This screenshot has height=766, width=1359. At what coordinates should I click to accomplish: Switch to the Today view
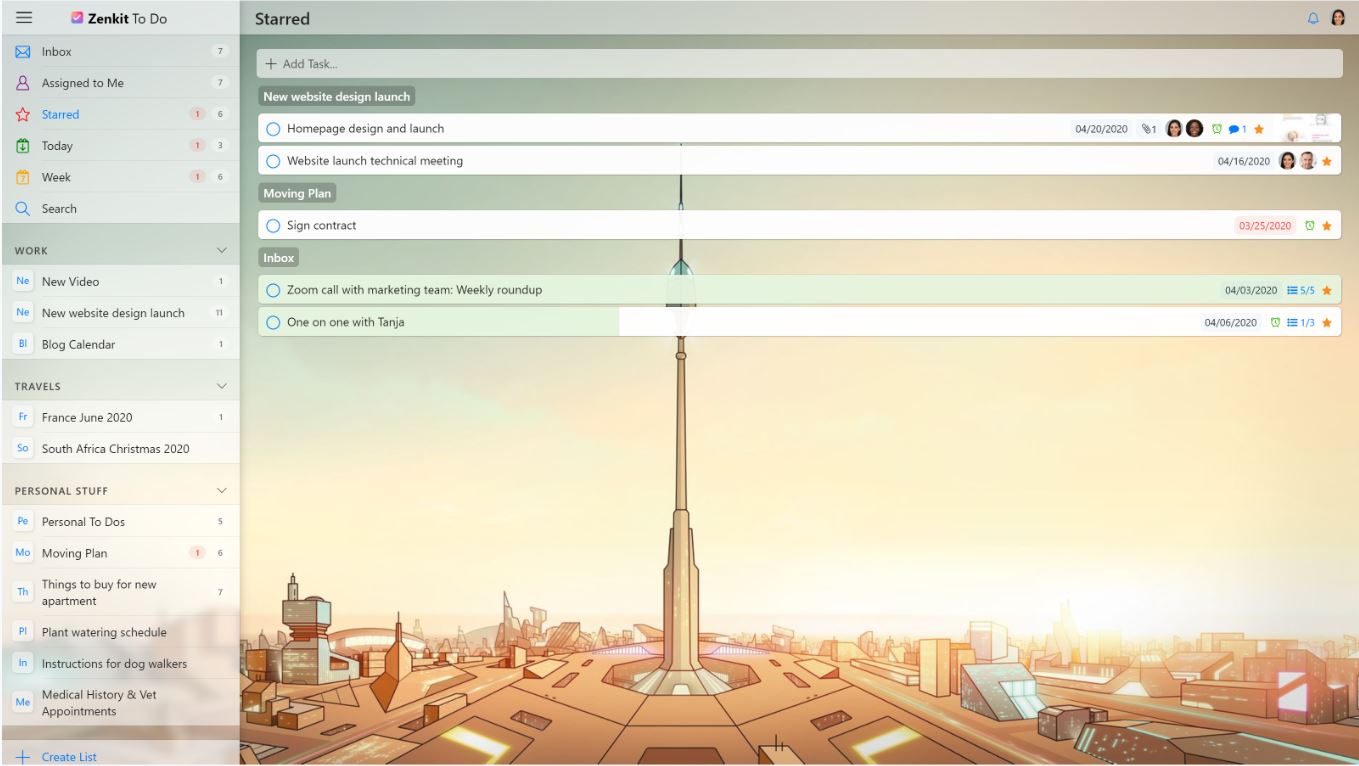[x=57, y=146]
